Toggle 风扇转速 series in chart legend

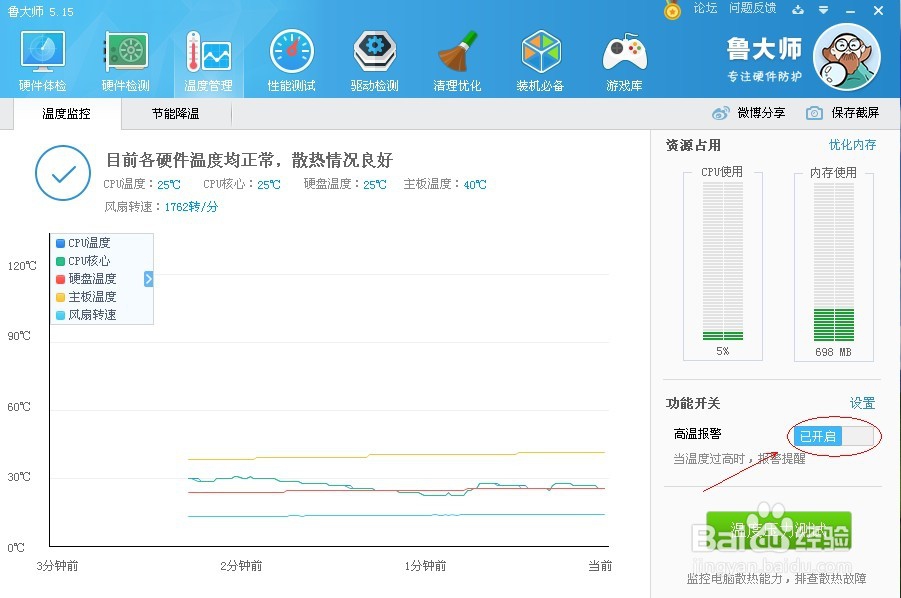click(x=86, y=315)
